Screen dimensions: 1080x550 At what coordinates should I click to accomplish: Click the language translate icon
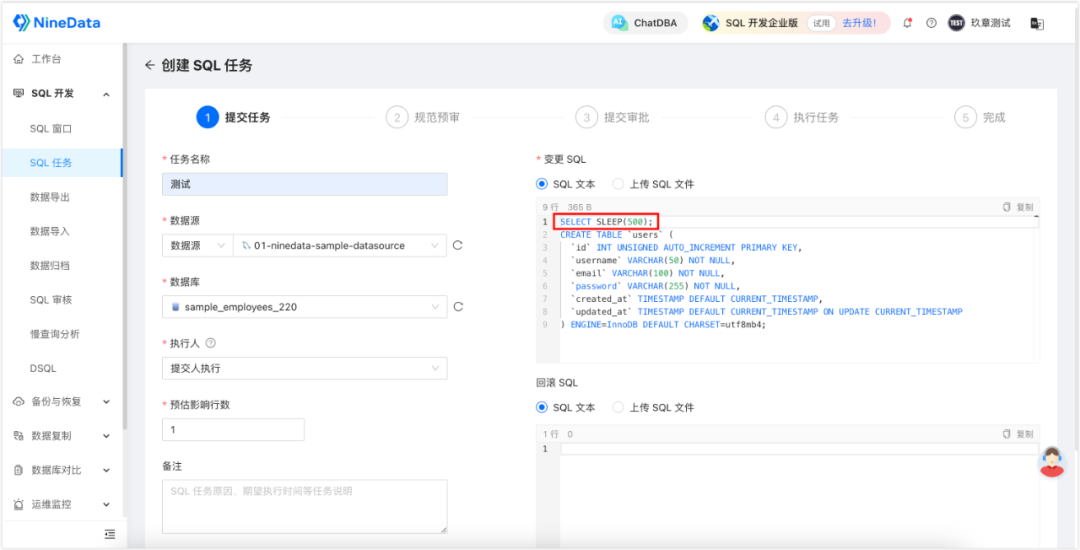(x=1037, y=23)
